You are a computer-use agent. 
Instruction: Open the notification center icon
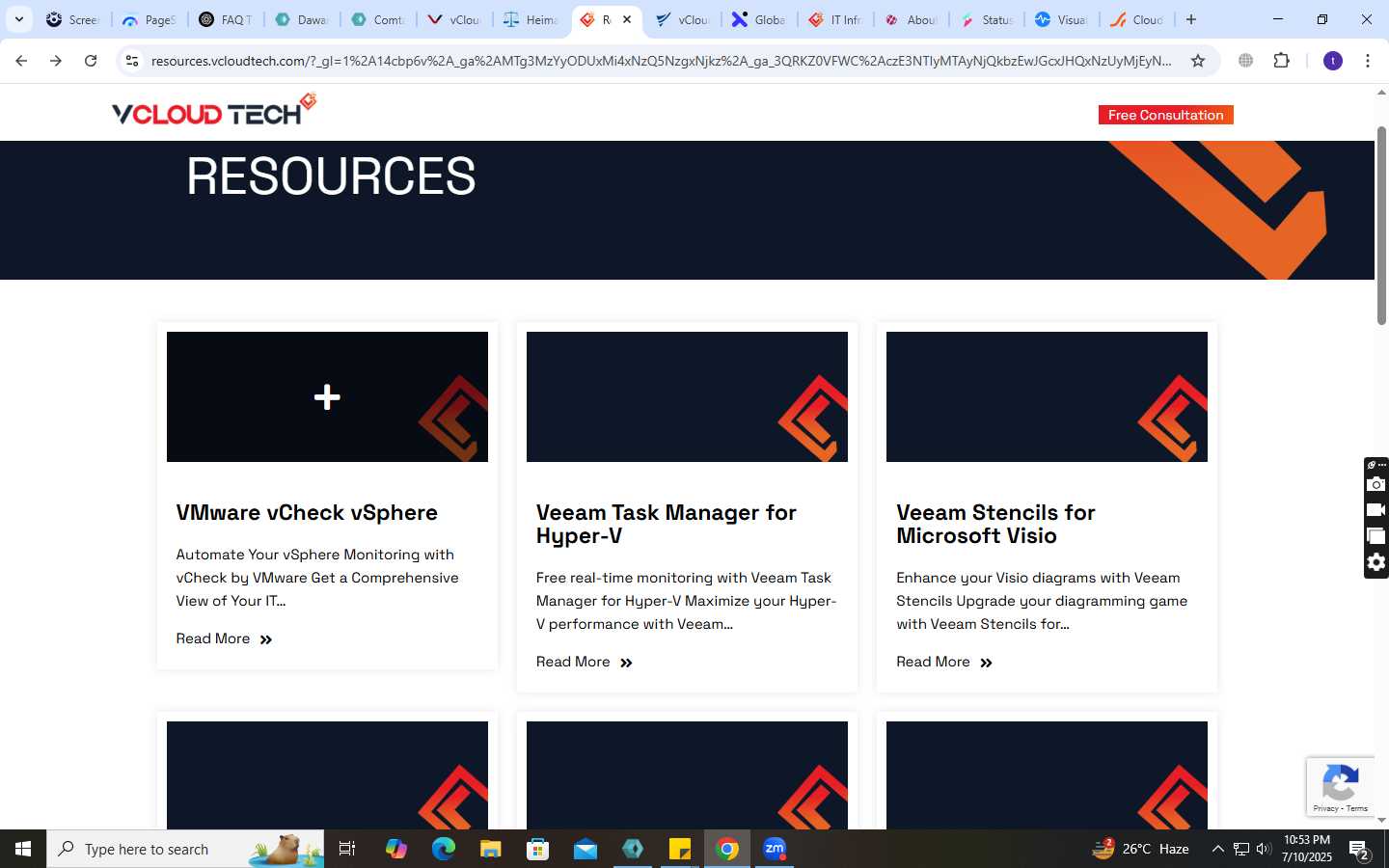[x=1360, y=850]
